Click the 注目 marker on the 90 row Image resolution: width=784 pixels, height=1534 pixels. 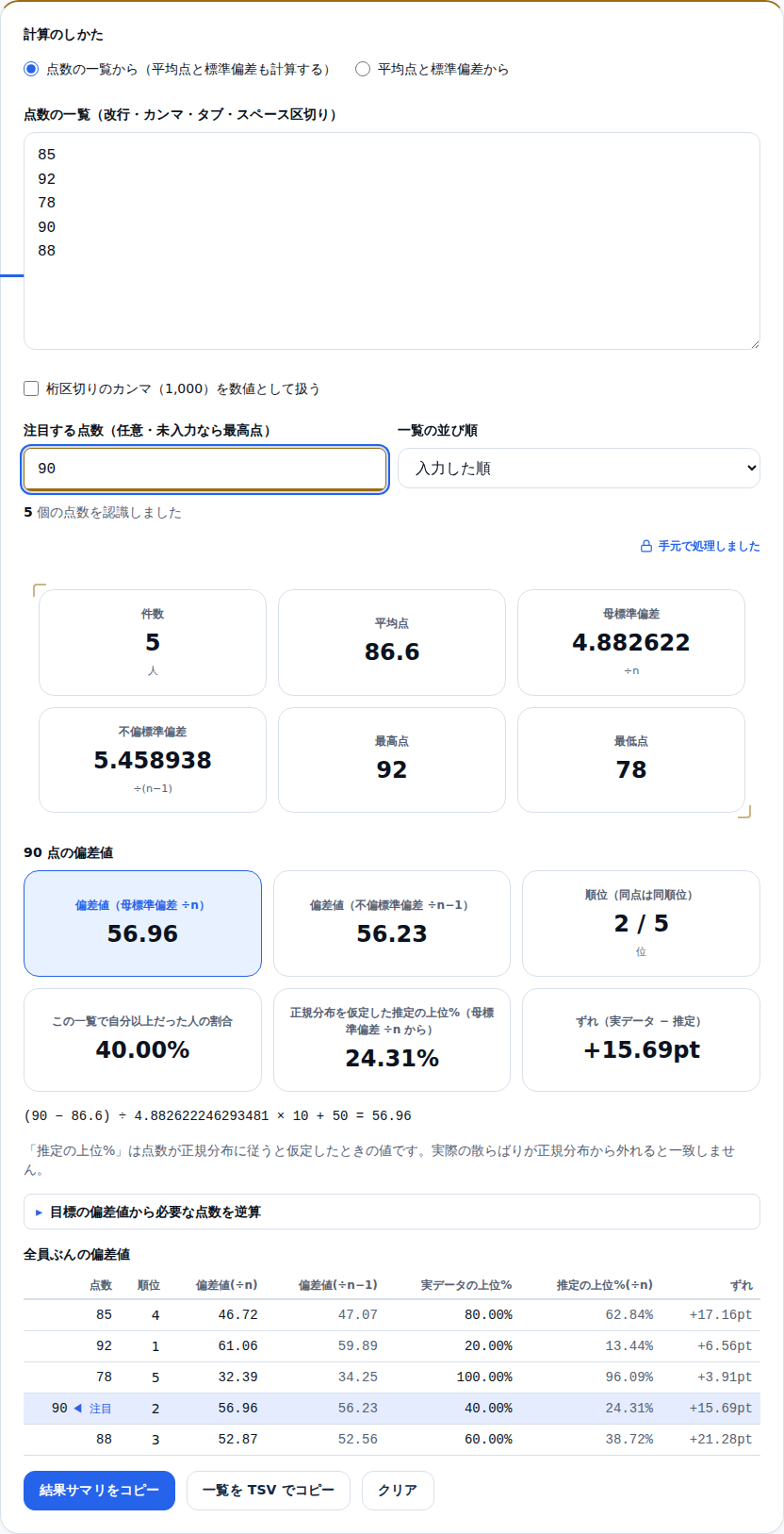(x=94, y=1409)
